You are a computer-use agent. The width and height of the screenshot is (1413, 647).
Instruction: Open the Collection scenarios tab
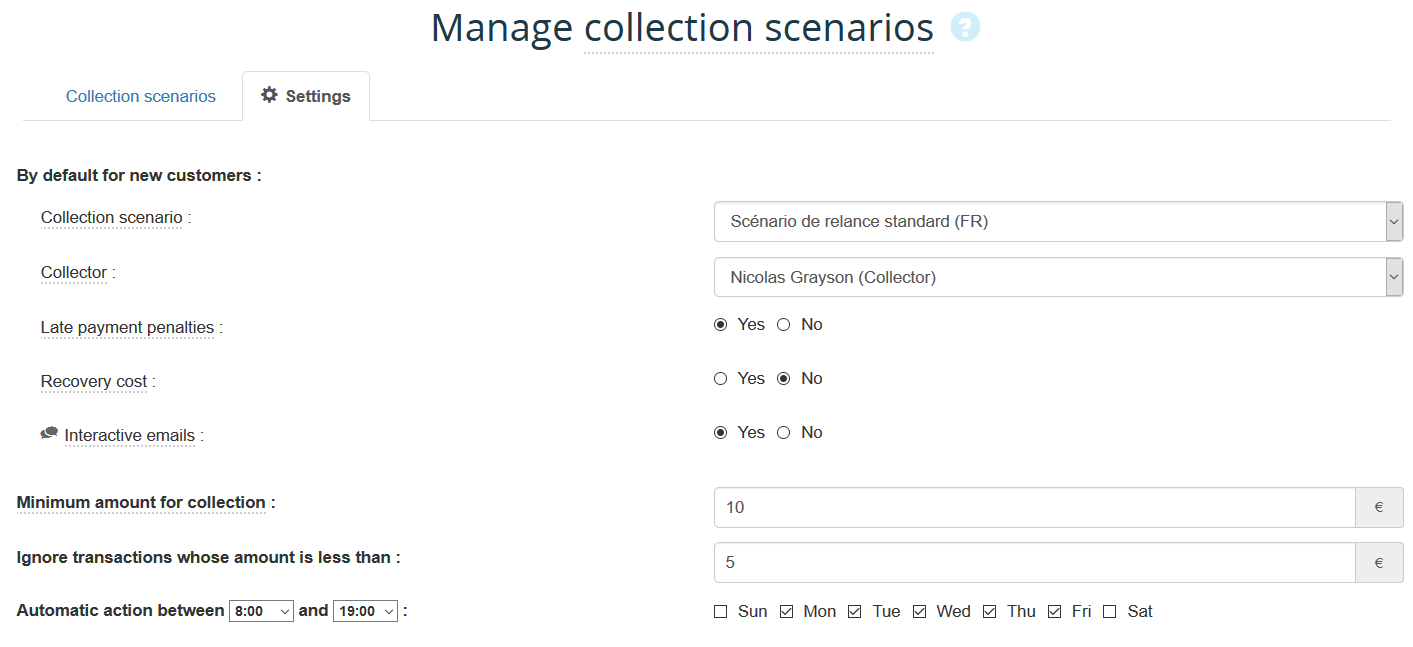(x=141, y=97)
